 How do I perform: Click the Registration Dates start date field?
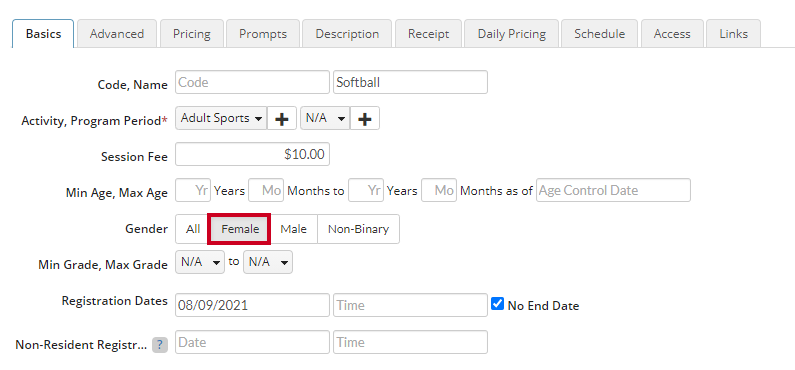[252, 305]
